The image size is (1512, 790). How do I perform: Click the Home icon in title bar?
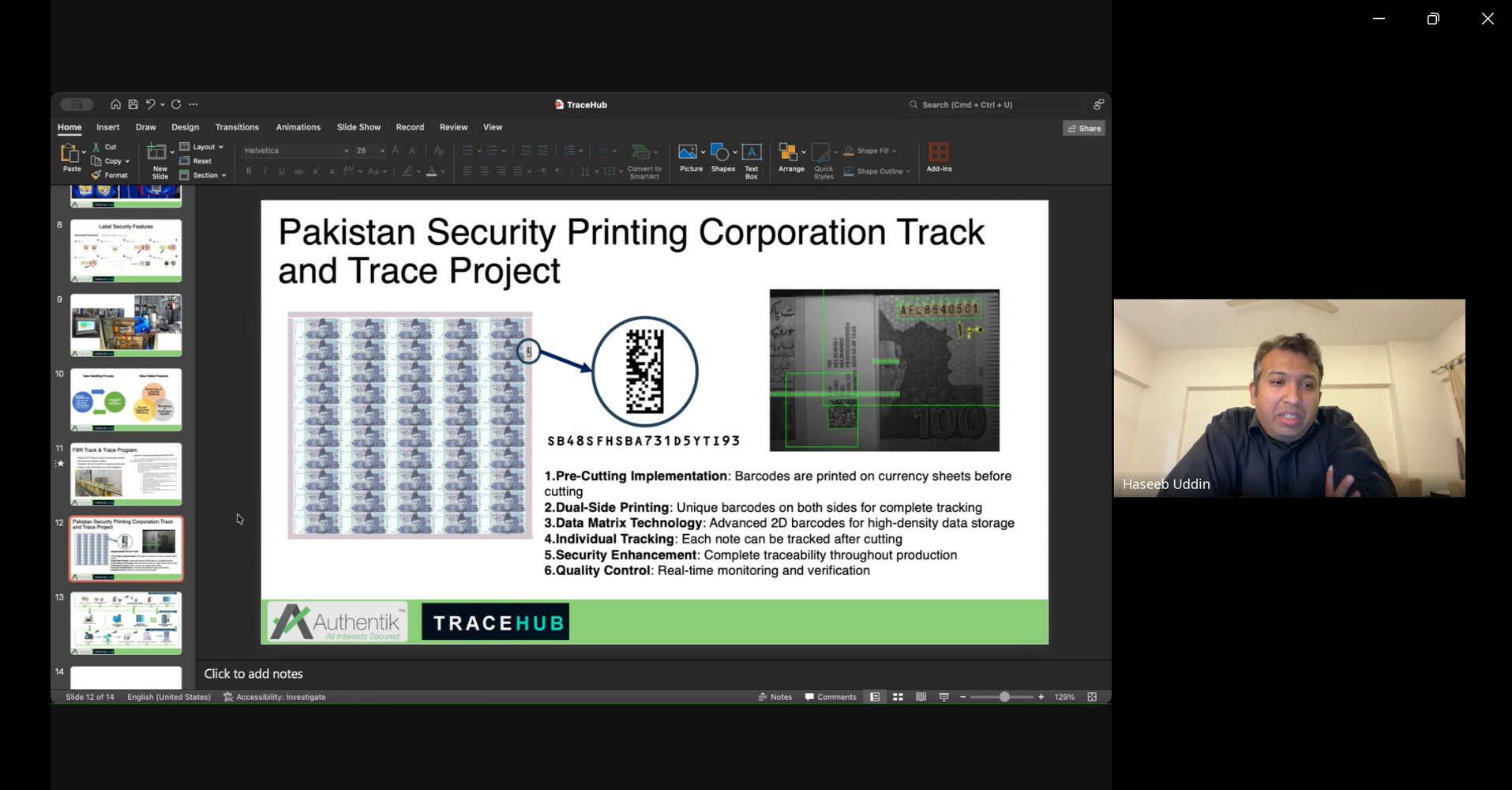pos(115,104)
